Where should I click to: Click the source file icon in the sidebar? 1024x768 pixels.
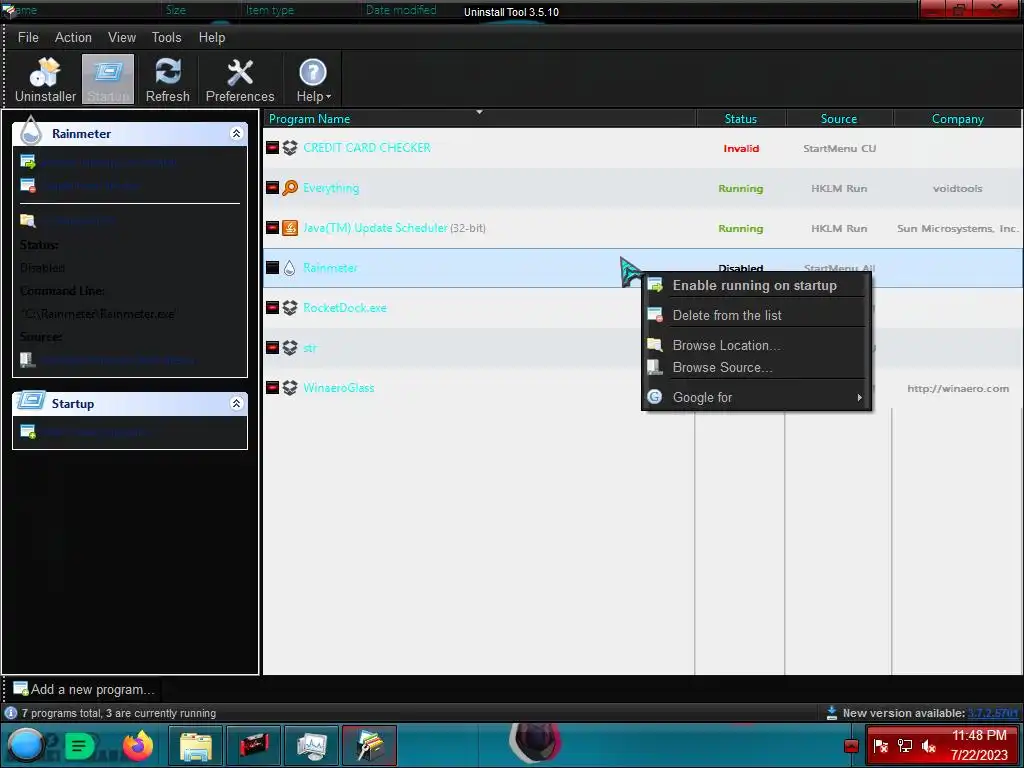tap(27, 360)
